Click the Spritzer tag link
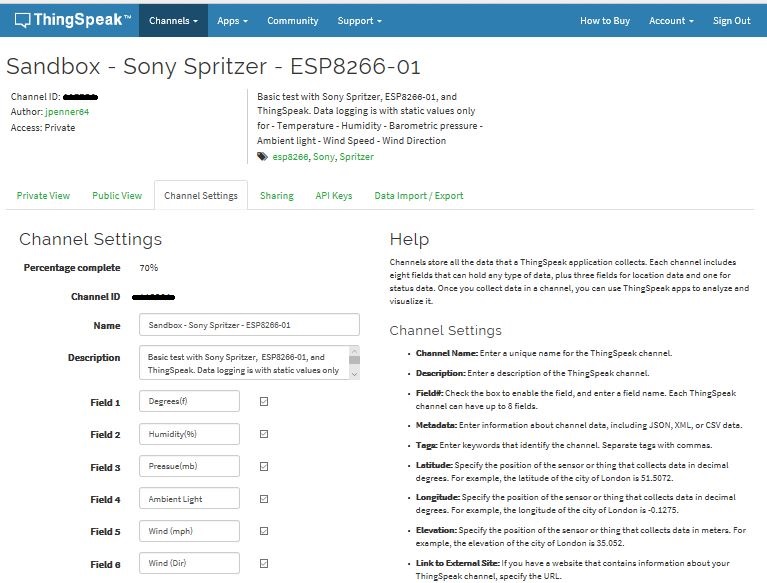 pos(355,157)
